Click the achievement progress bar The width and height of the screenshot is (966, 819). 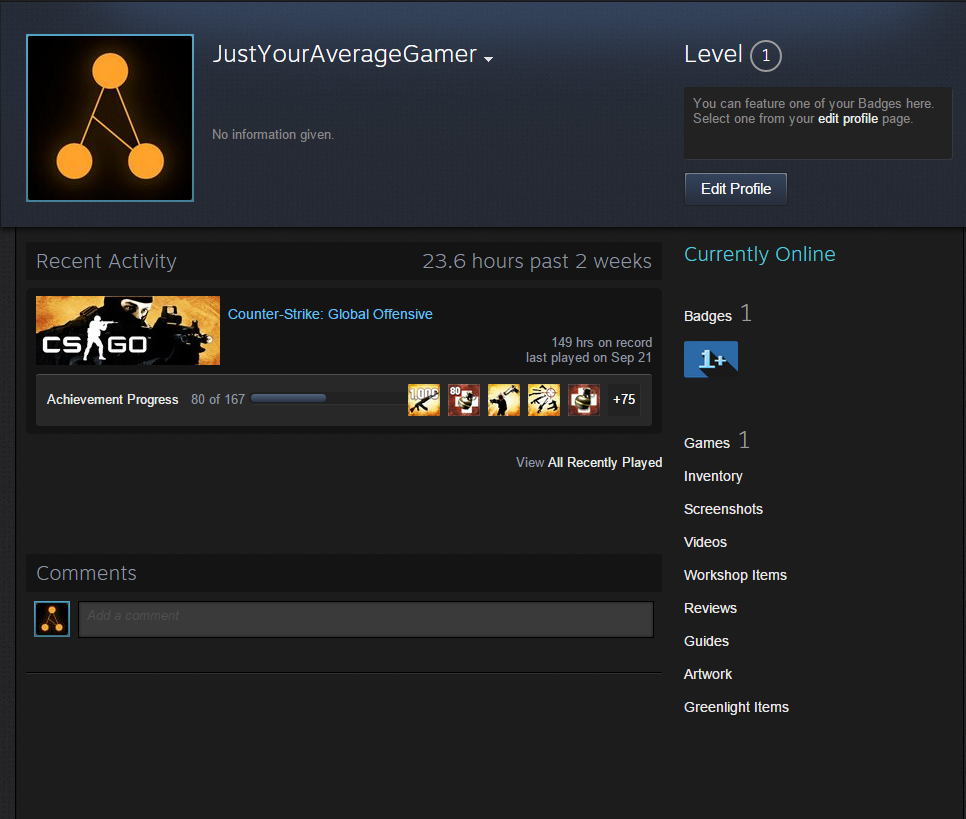tap(327, 398)
